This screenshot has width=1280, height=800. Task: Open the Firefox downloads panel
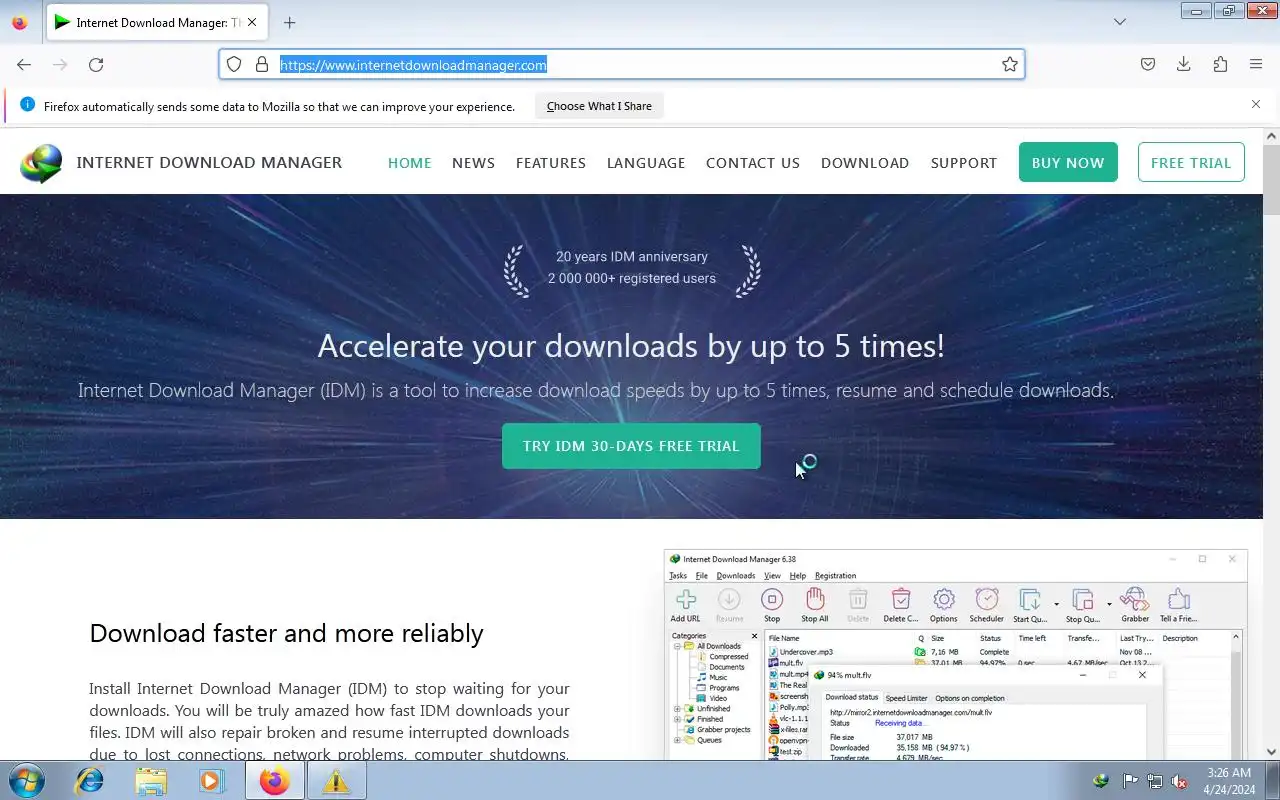pos(1184,64)
